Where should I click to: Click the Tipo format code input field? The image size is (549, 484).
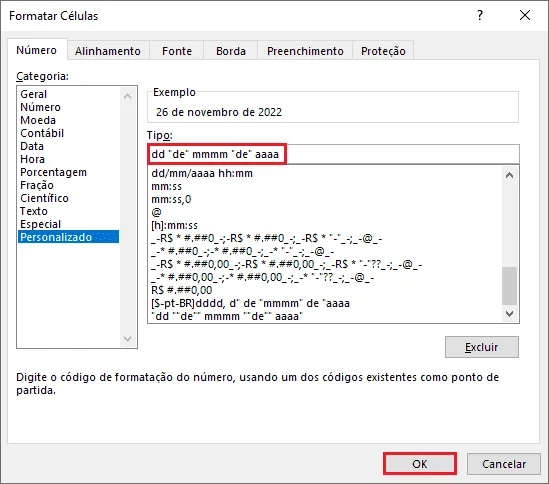point(333,154)
